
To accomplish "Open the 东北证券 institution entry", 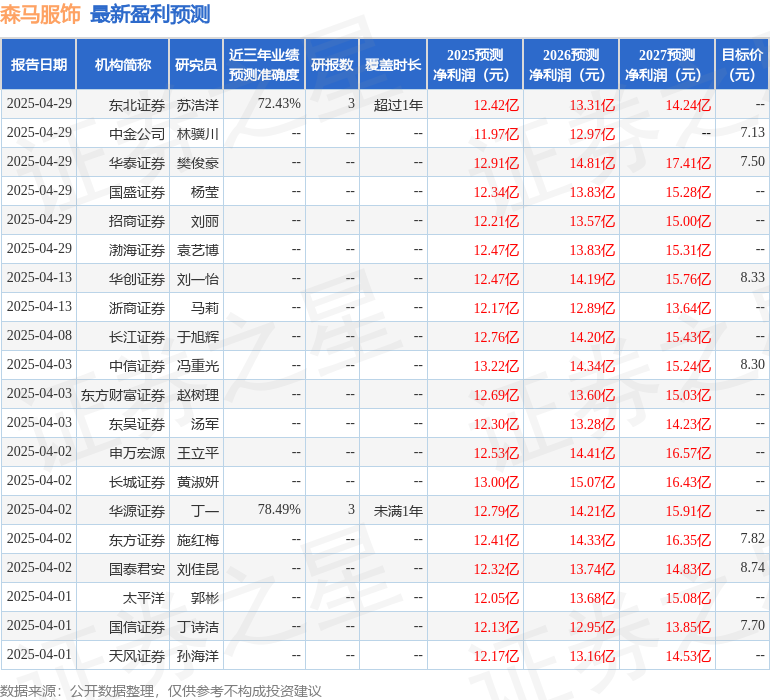I will tap(137, 104).
